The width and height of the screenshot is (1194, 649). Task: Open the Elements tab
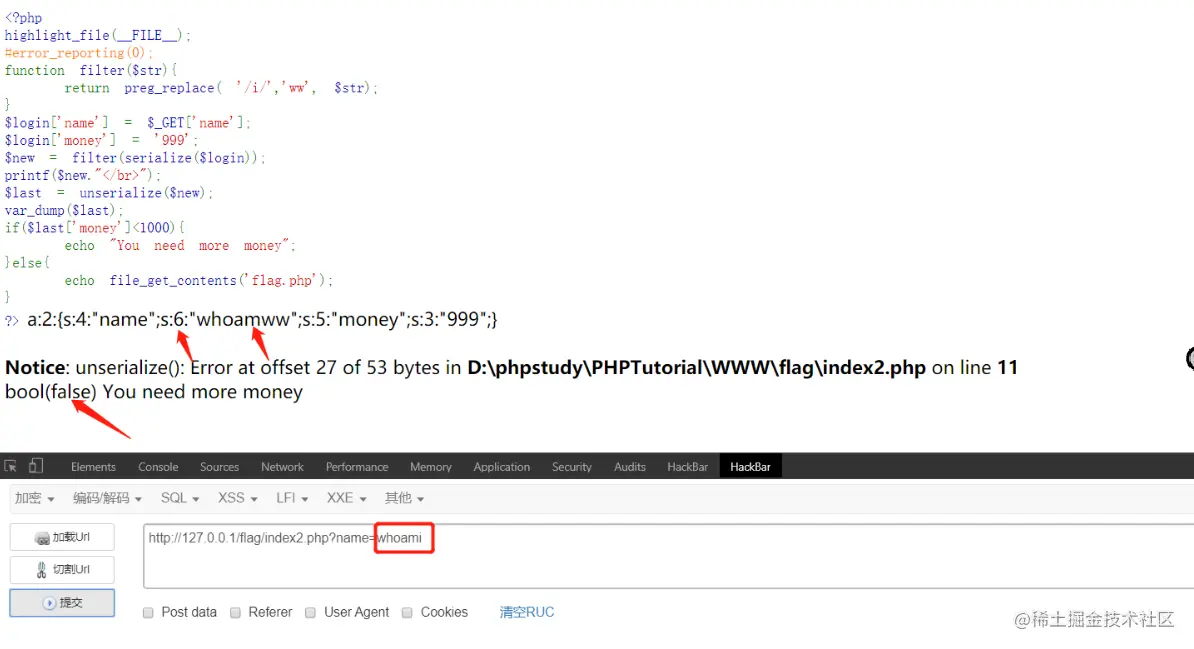point(93,467)
